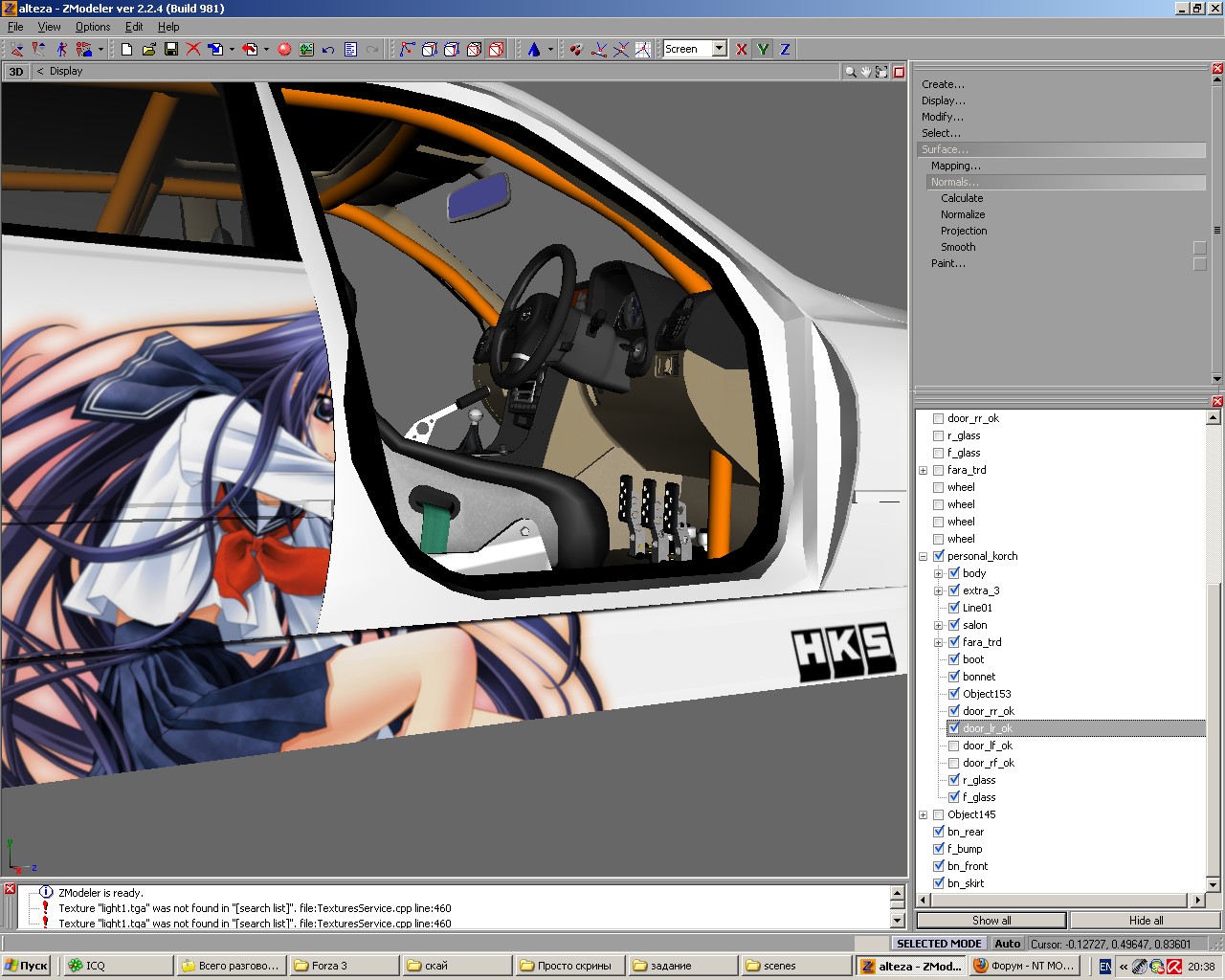Click the Show all button

[x=991, y=921]
